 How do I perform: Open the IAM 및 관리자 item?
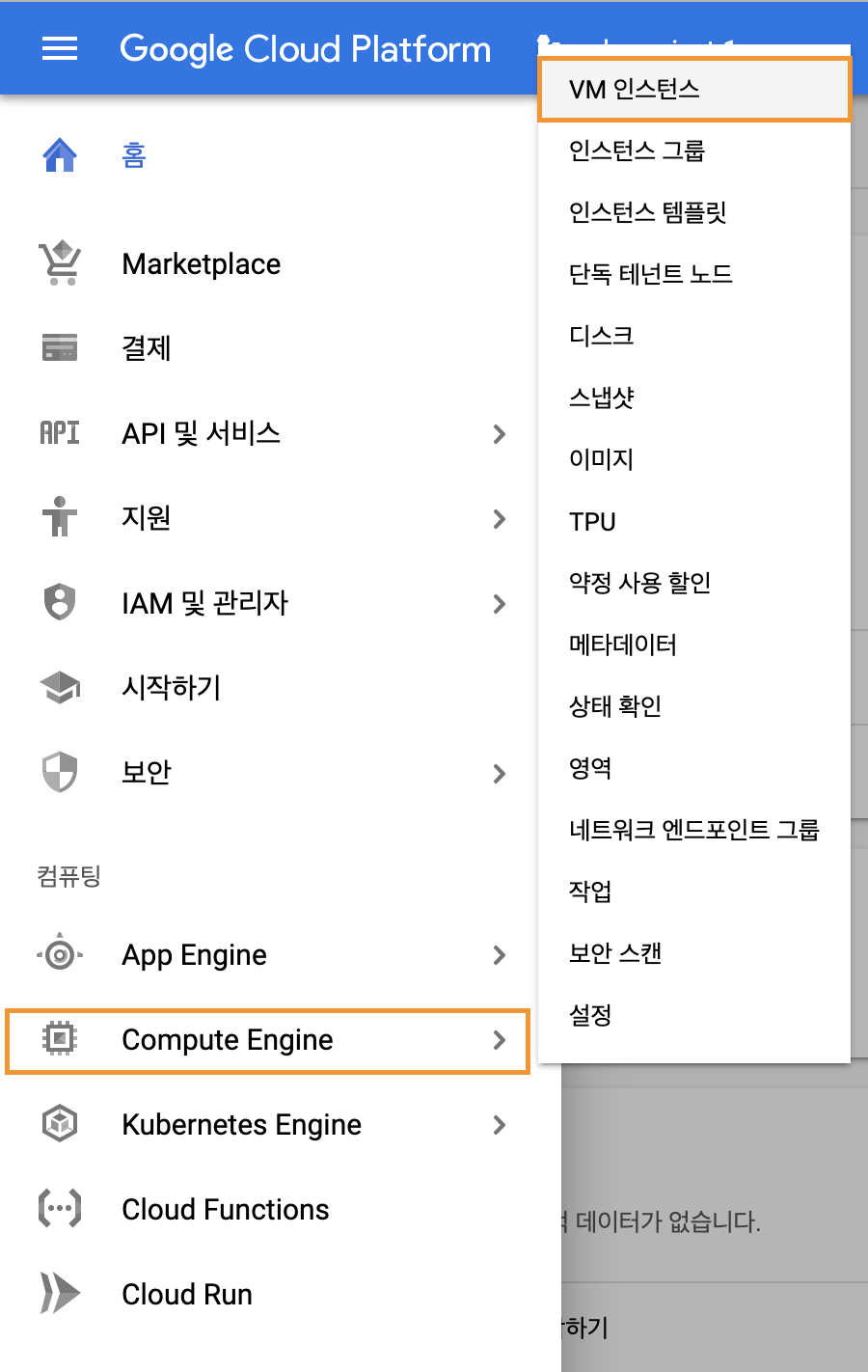click(x=205, y=603)
